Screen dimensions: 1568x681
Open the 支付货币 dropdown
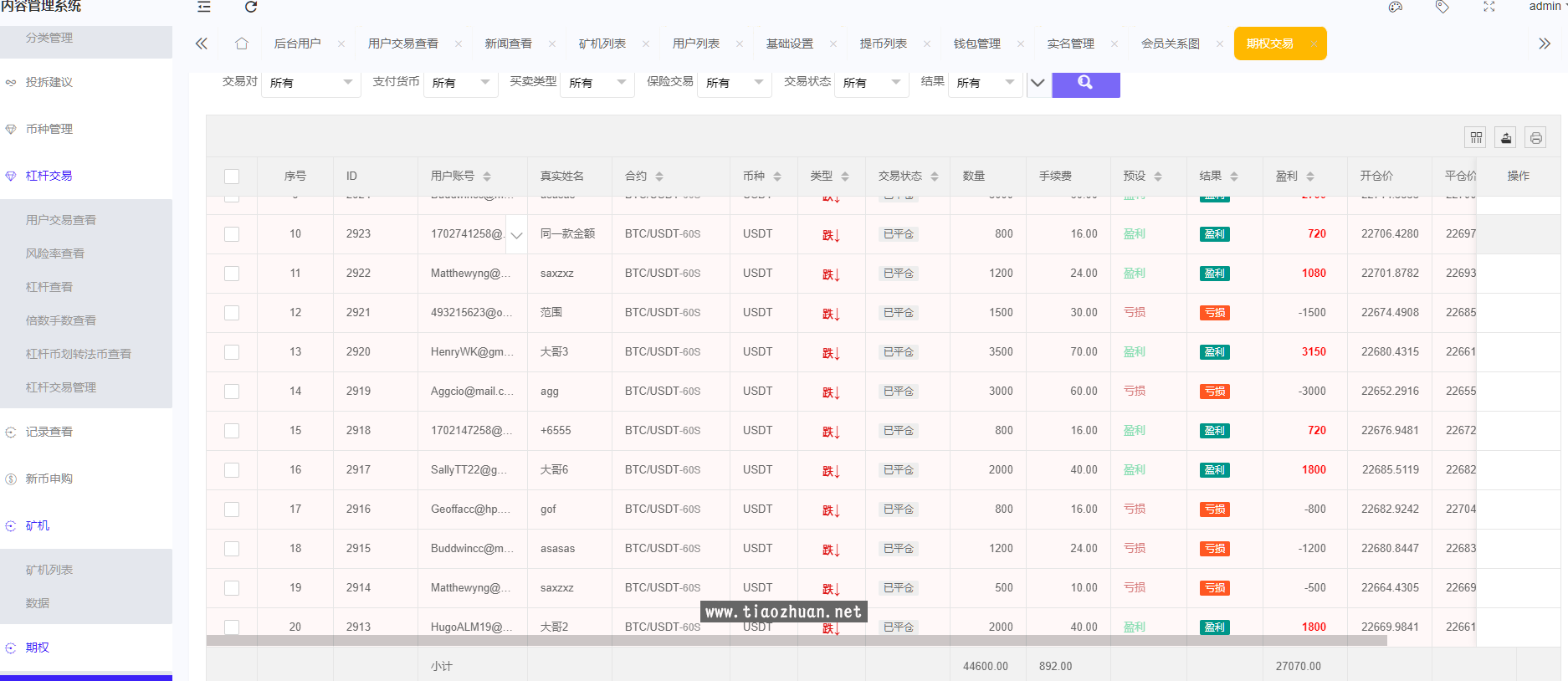pyautogui.click(x=461, y=83)
